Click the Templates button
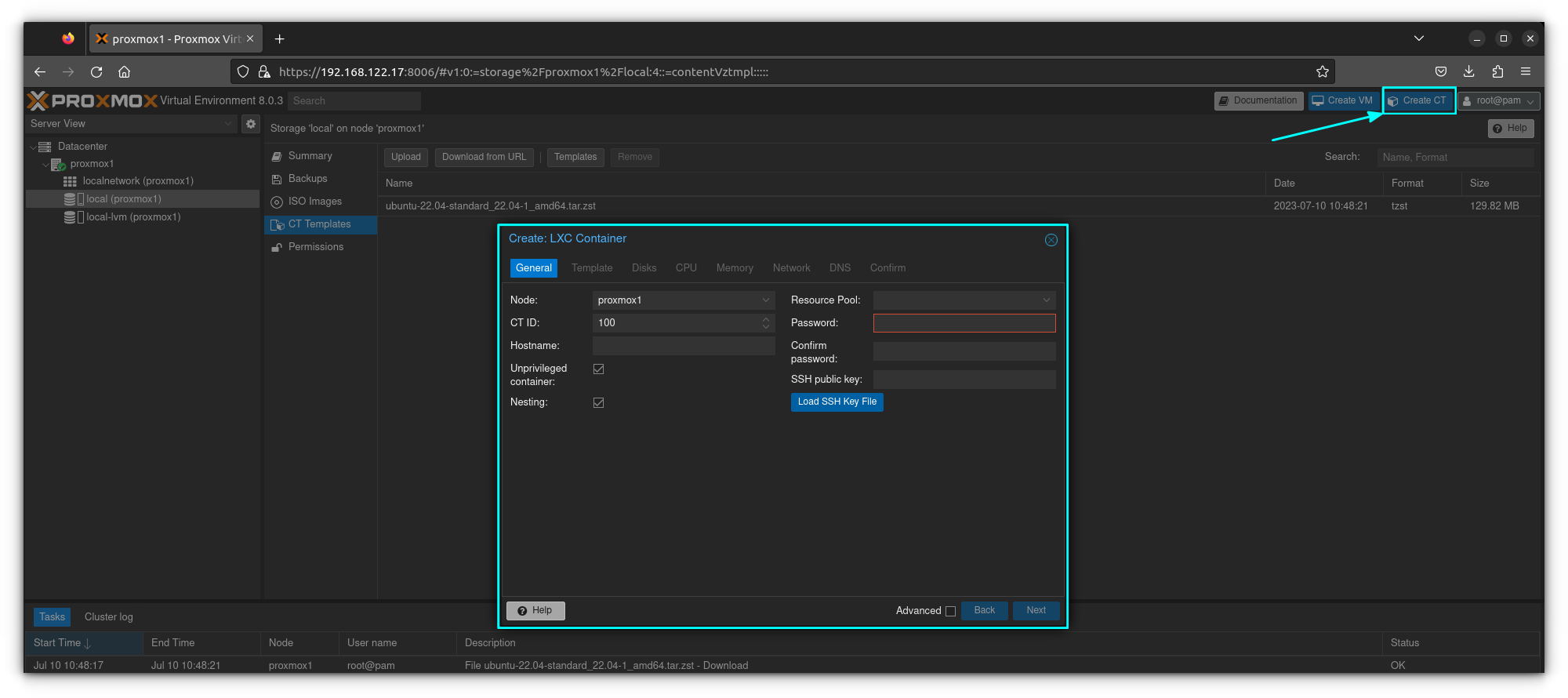 click(x=575, y=157)
